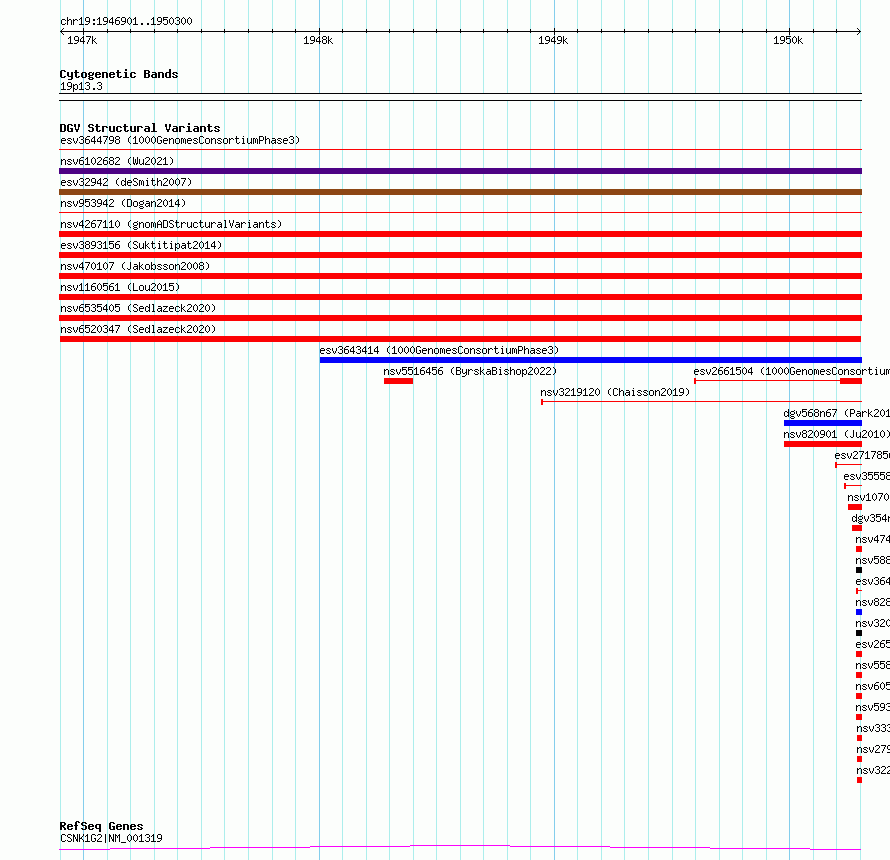Click the partially visible esv35558 label

coord(867,476)
